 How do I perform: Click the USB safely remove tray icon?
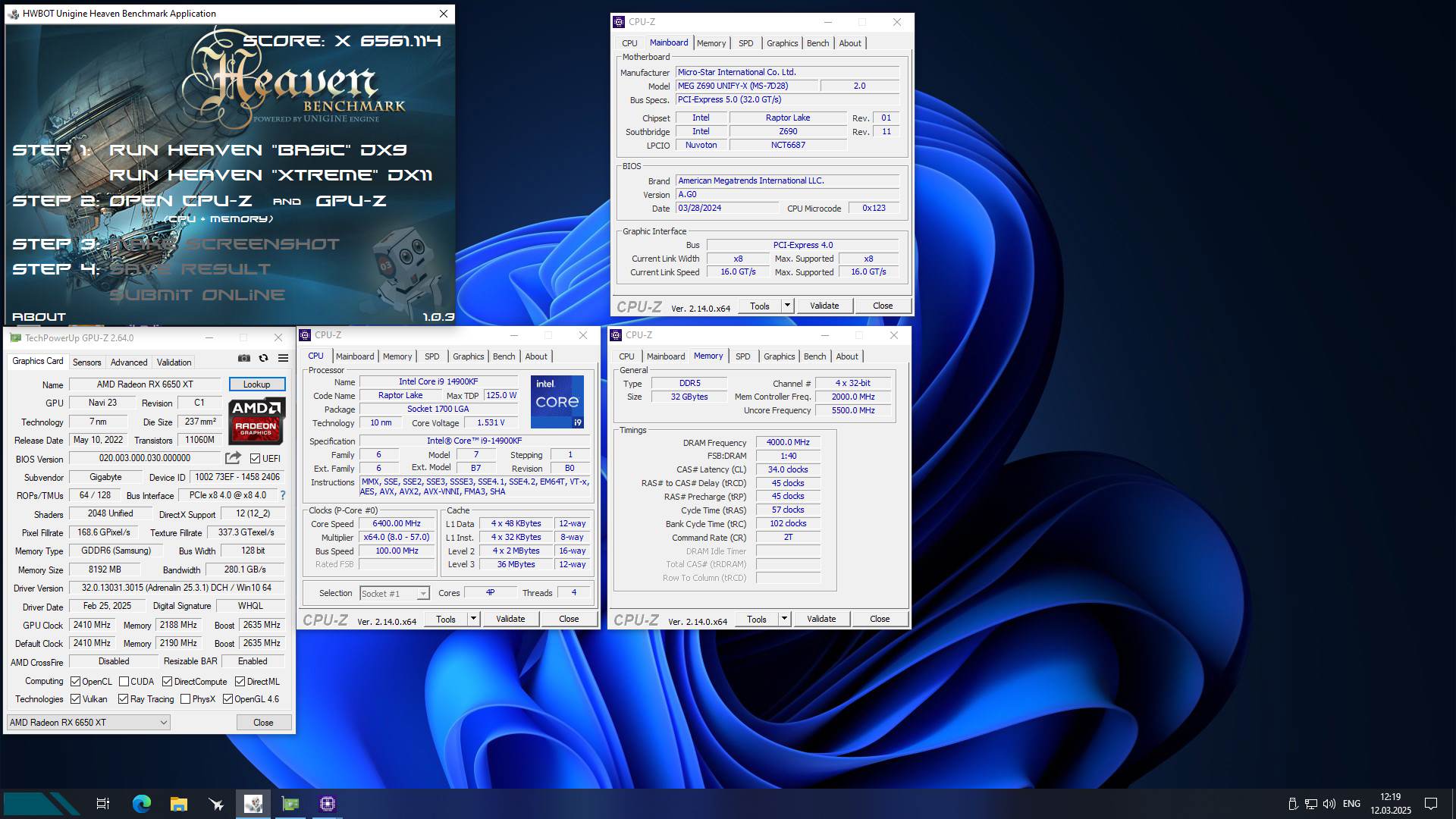[x=1293, y=804]
